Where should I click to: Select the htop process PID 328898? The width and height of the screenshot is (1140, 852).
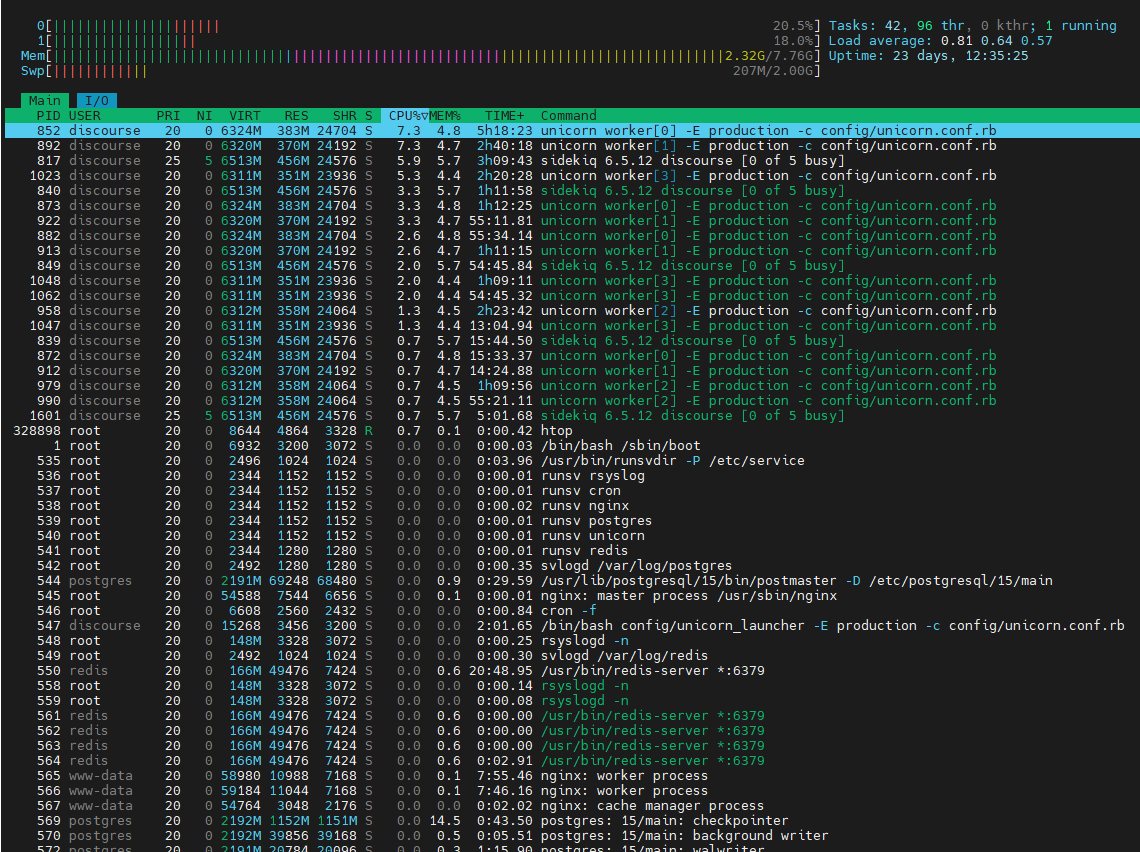[x=570, y=430]
